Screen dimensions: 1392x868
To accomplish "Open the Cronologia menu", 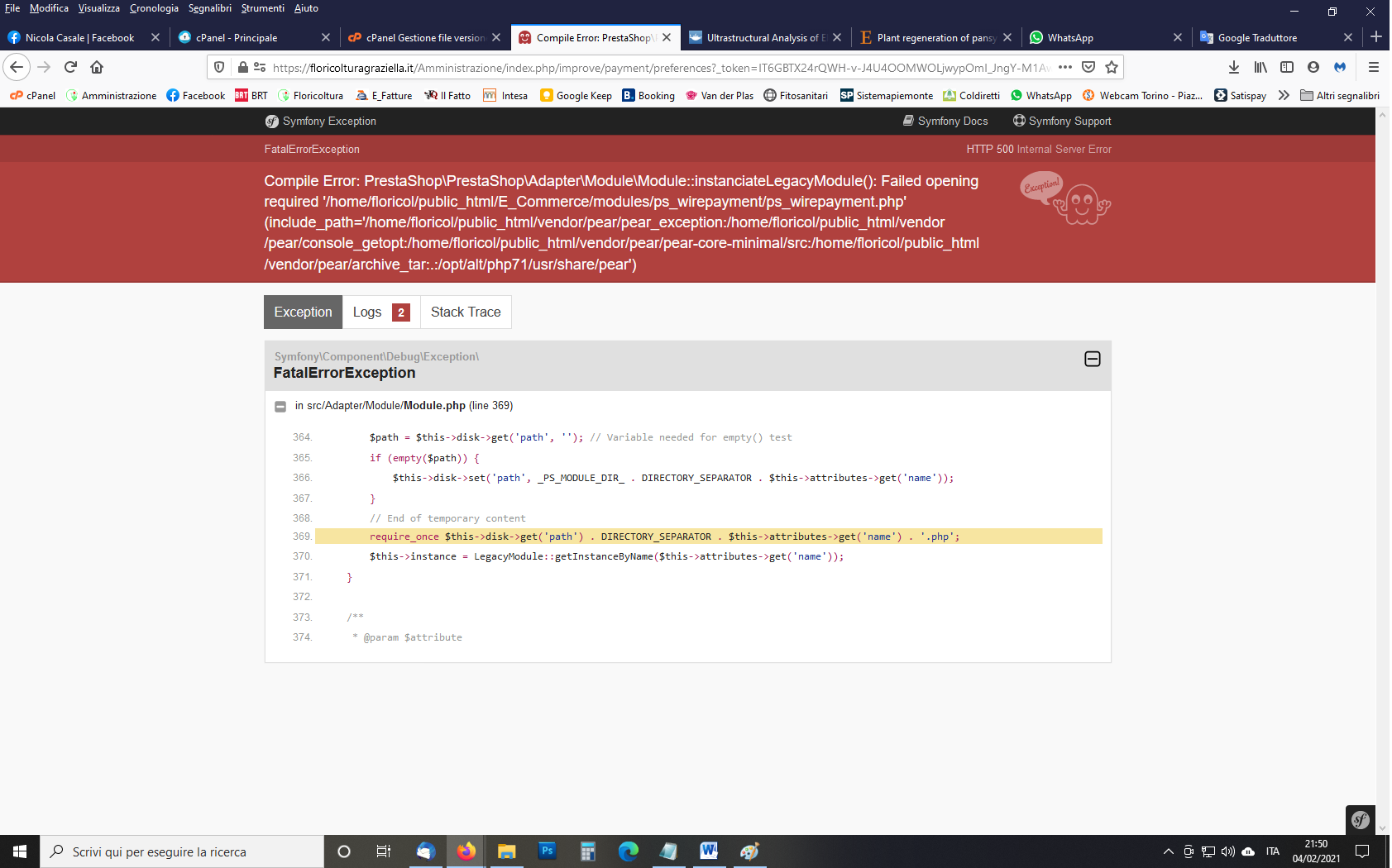I will point(154,8).
